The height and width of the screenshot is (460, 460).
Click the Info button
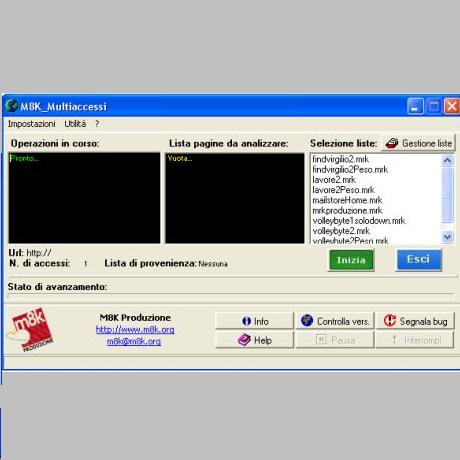tap(254, 321)
